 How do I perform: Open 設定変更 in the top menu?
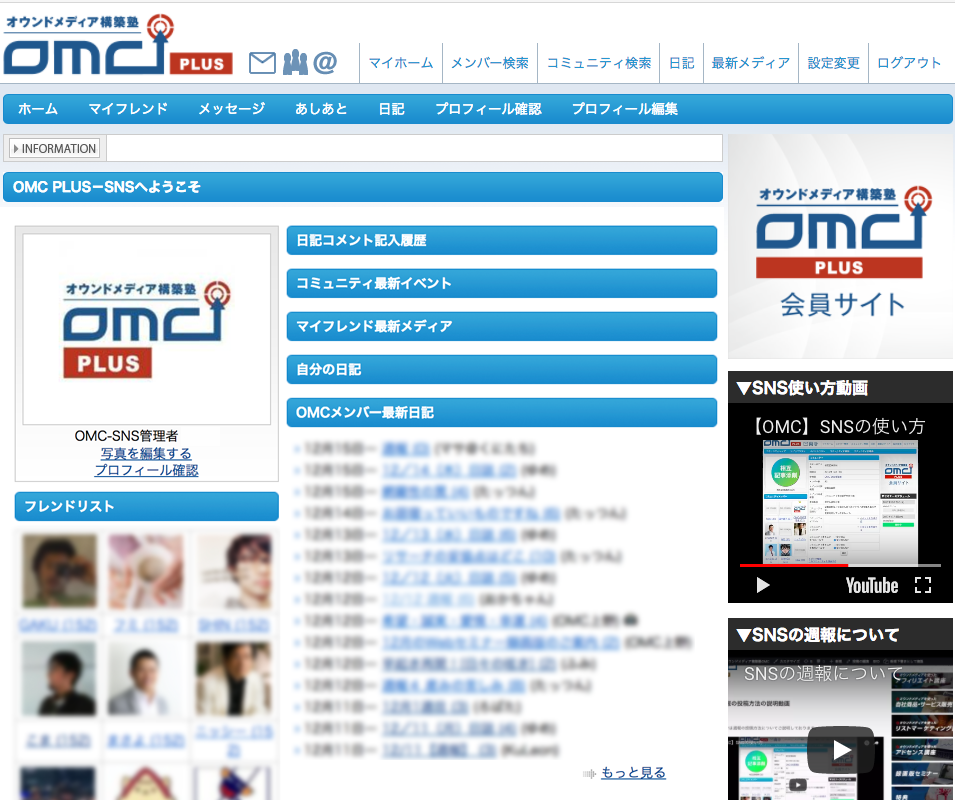833,62
